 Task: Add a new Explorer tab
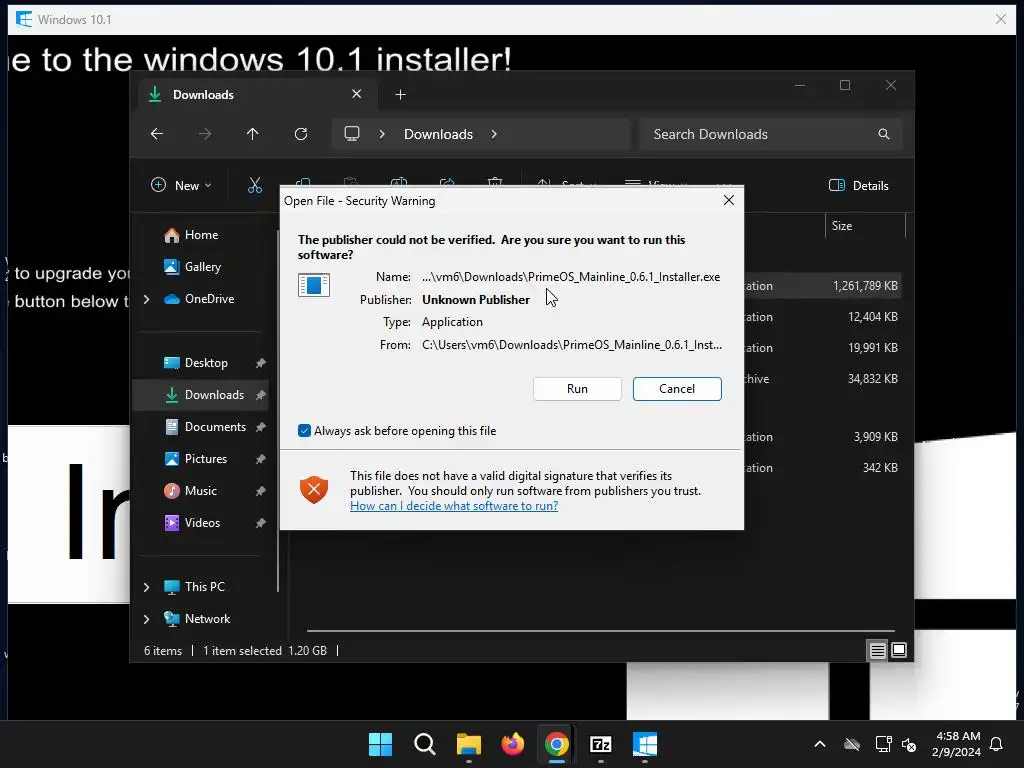tap(400, 95)
